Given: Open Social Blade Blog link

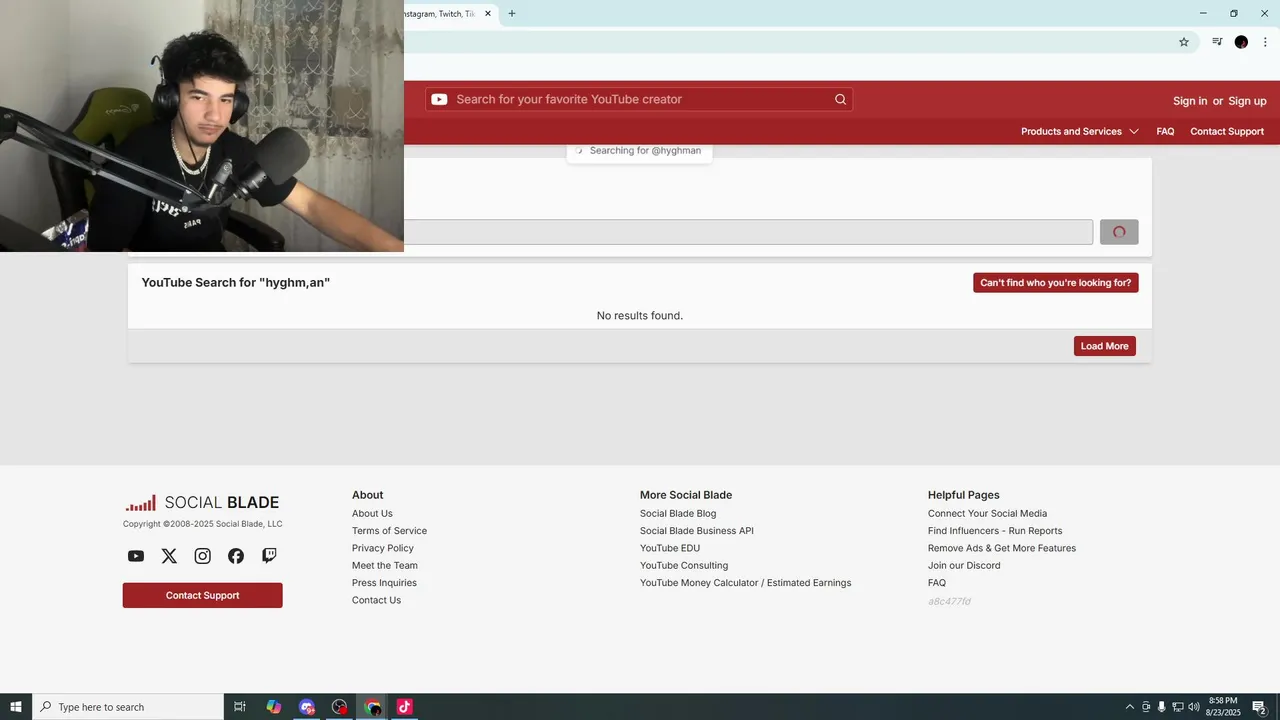Looking at the screenshot, I should pyautogui.click(x=678, y=514).
